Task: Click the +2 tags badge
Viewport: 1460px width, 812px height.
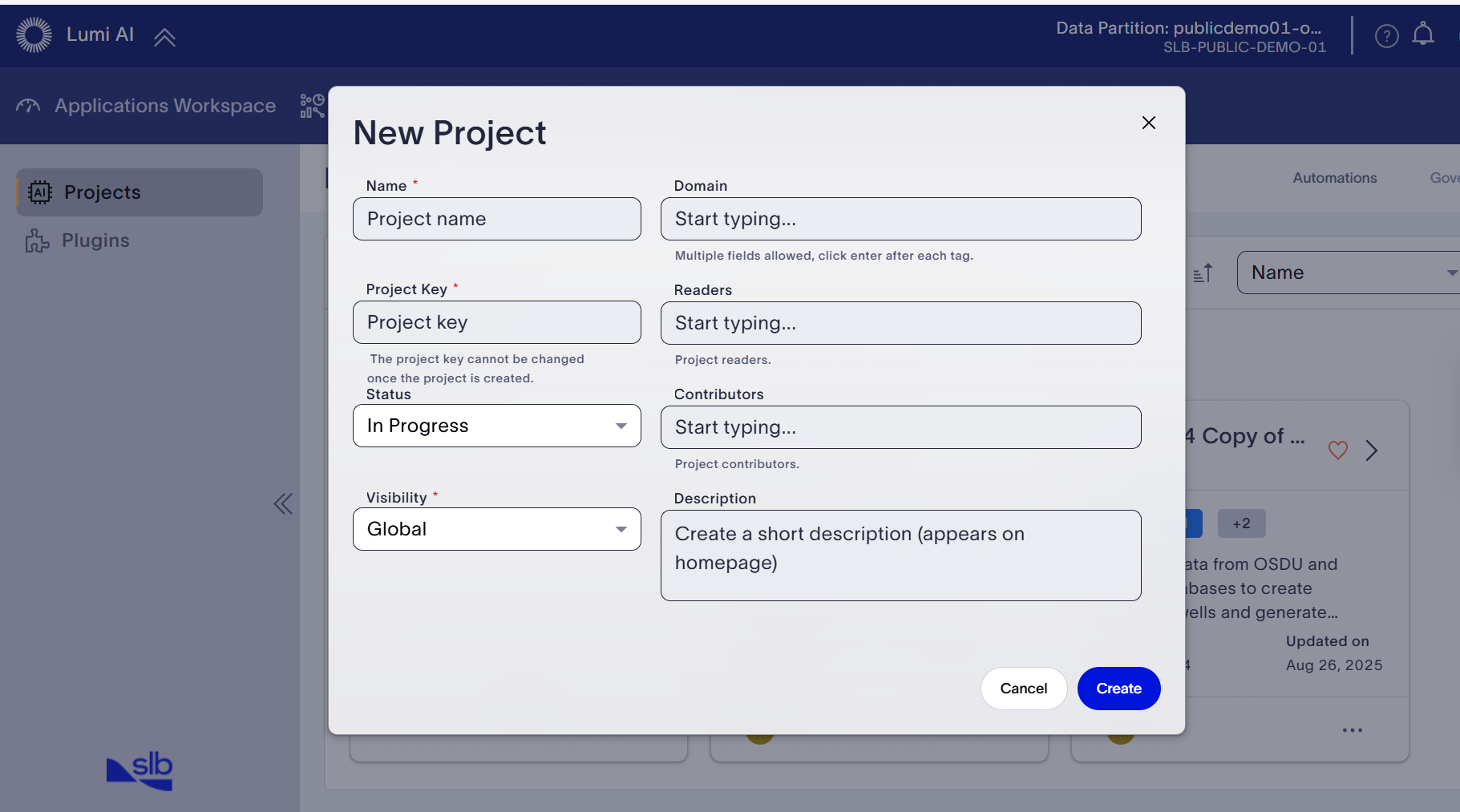Action: (x=1241, y=523)
